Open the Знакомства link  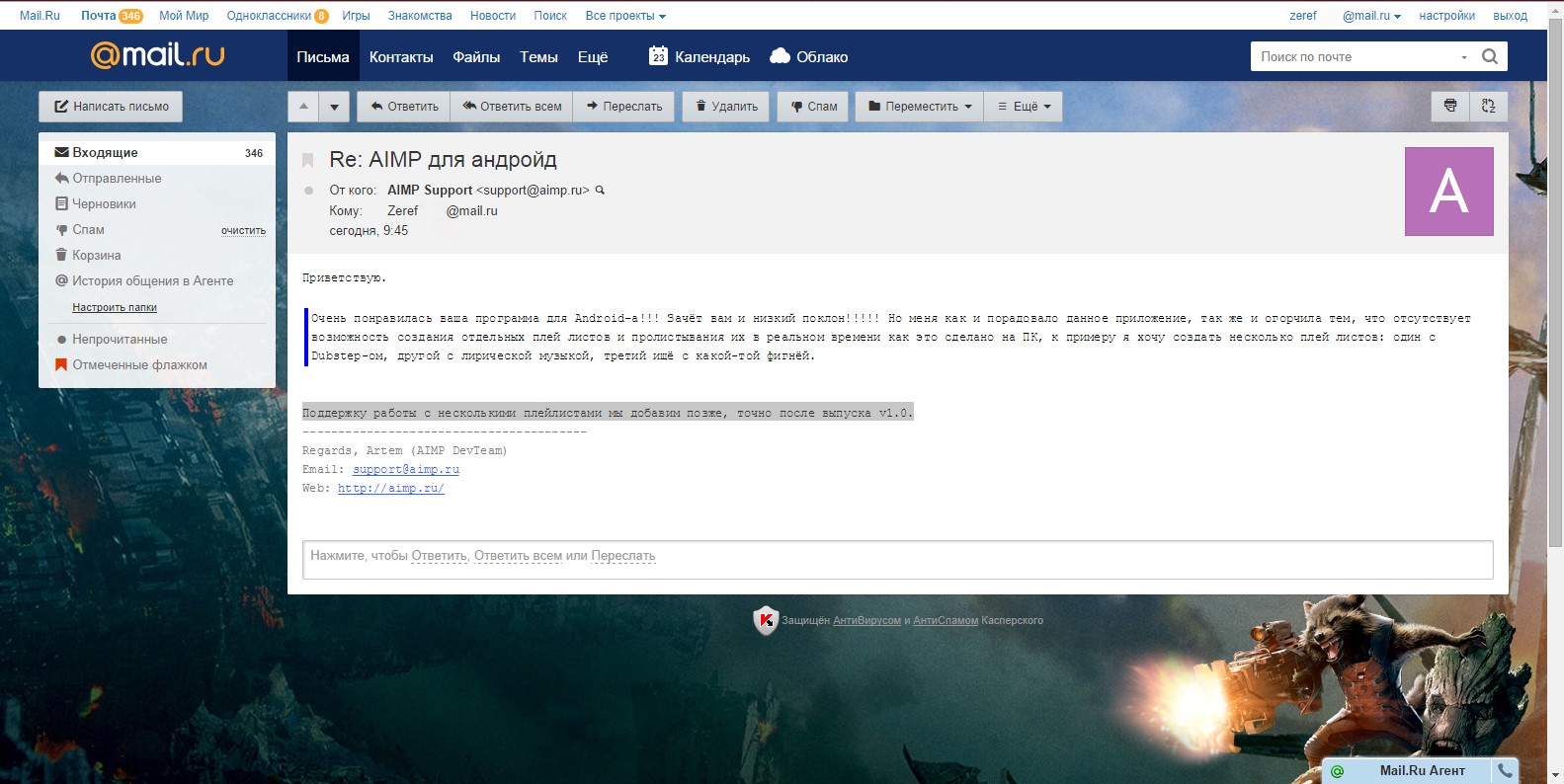click(x=420, y=16)
